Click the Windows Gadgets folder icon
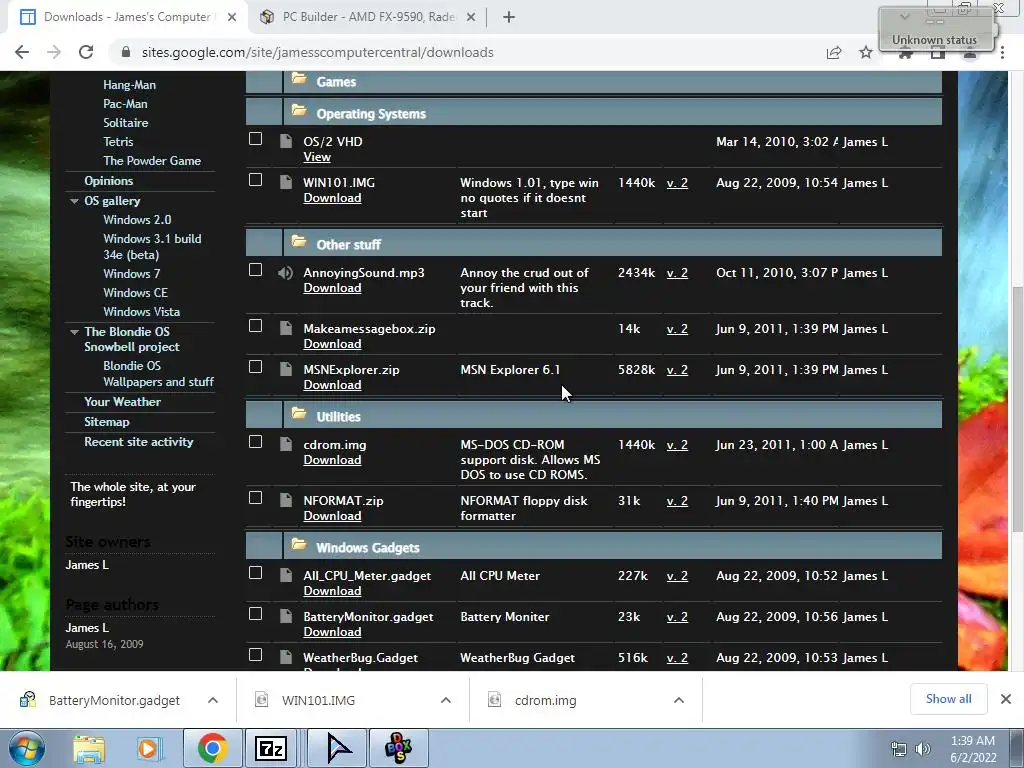Viewport: 1024px width, 768px height. click(299, 545)
